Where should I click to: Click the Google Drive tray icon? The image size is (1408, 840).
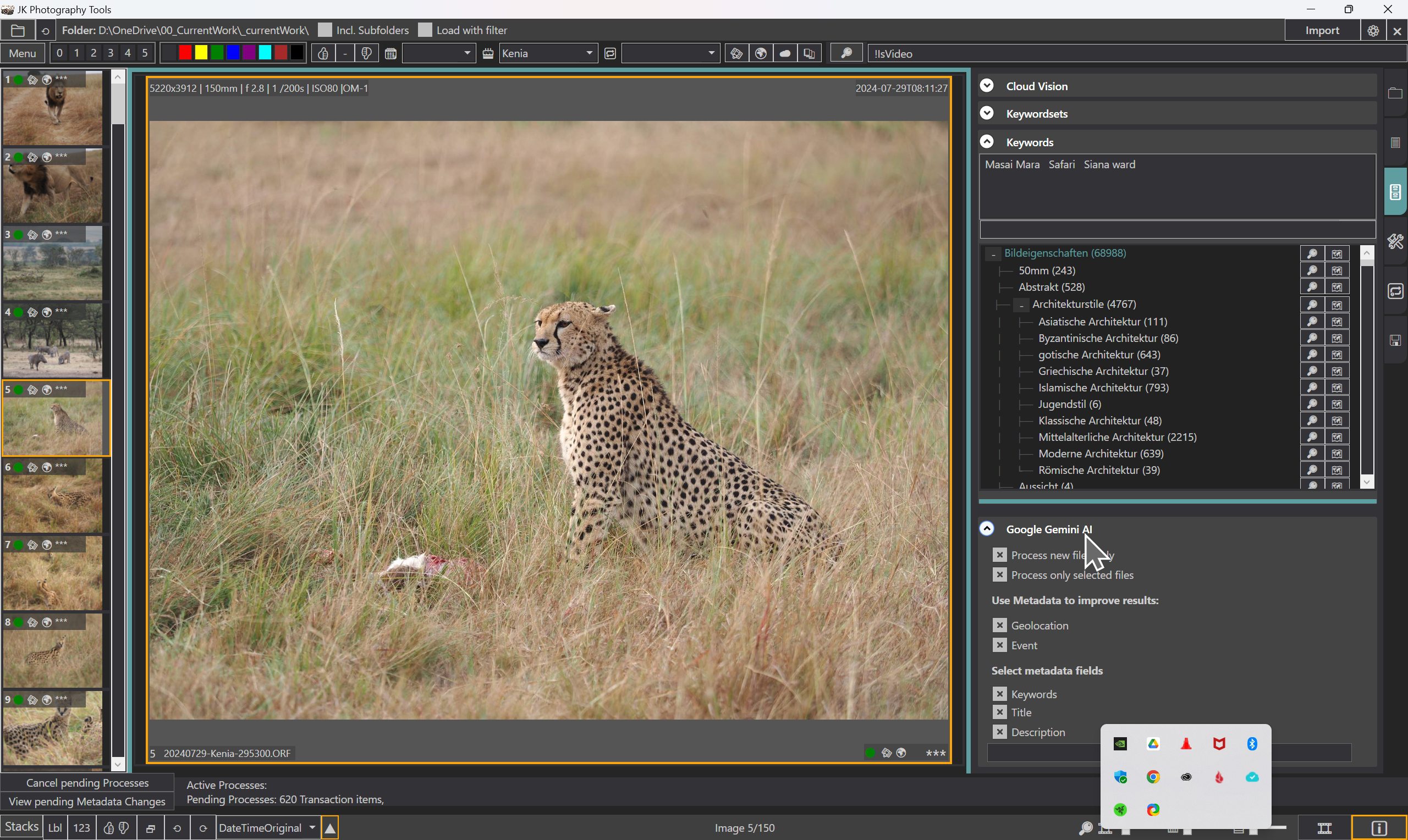[x=1153, y=744]
